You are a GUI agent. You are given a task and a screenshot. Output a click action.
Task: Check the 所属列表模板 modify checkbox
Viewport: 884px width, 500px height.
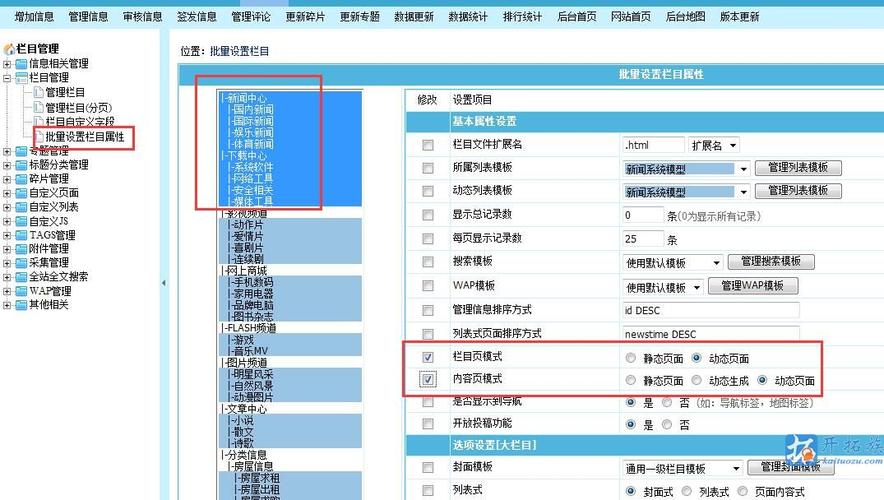click(428, 168)
